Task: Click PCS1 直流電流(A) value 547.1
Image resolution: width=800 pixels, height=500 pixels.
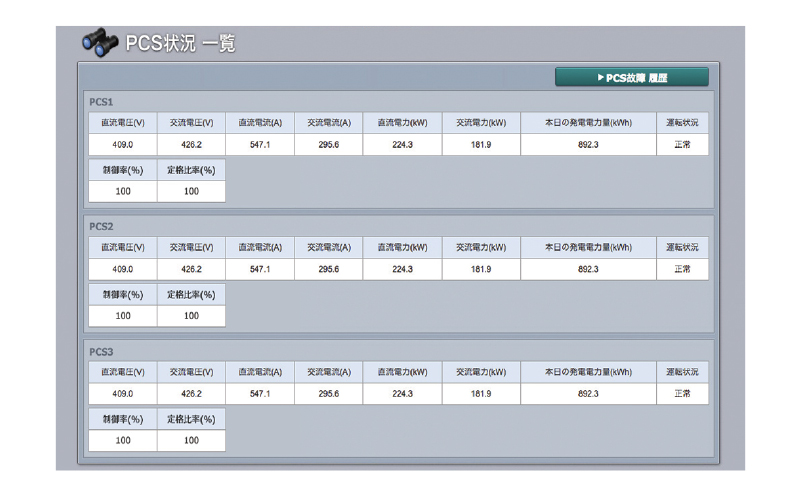Action: [260, 145]
